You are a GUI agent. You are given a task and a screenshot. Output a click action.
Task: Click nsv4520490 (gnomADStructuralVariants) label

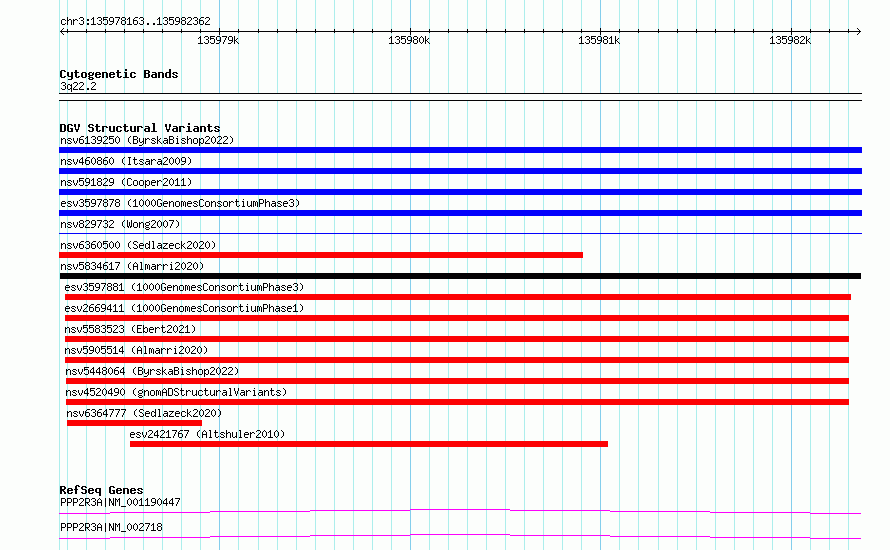pyautogui.click(x=176, y=392)
